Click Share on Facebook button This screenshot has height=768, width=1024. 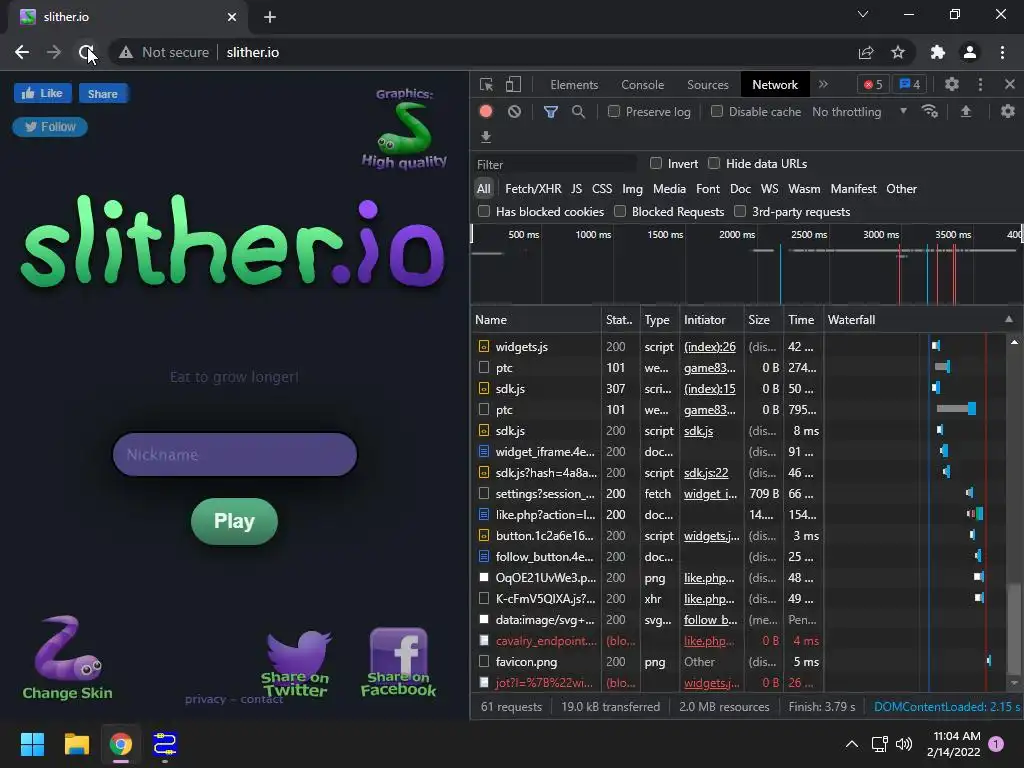point(398,662)
